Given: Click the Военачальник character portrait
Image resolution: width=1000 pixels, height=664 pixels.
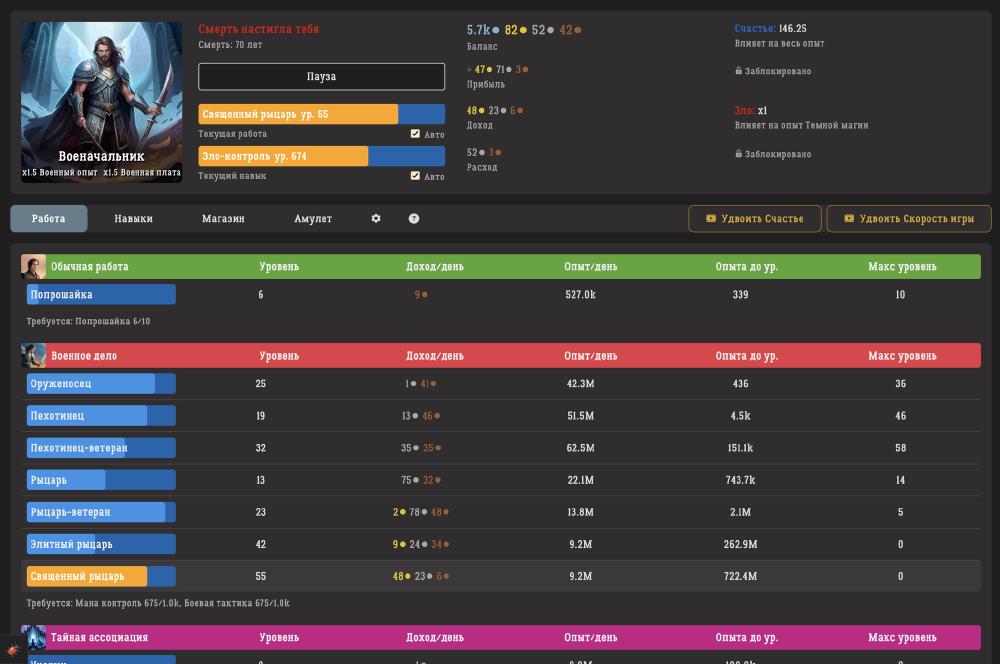Looking at the screenshot, I should pos(102,102).
